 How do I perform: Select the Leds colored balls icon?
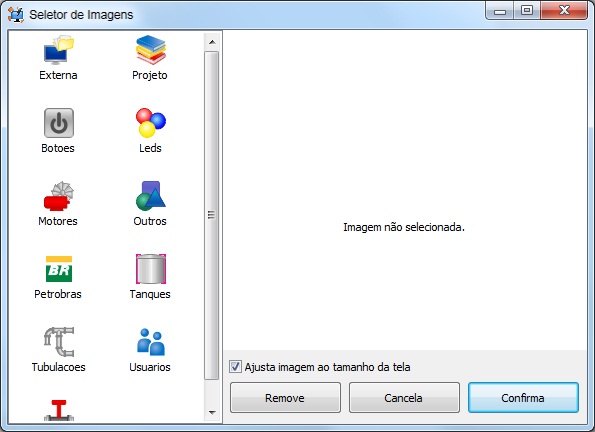tap(151, 123)
